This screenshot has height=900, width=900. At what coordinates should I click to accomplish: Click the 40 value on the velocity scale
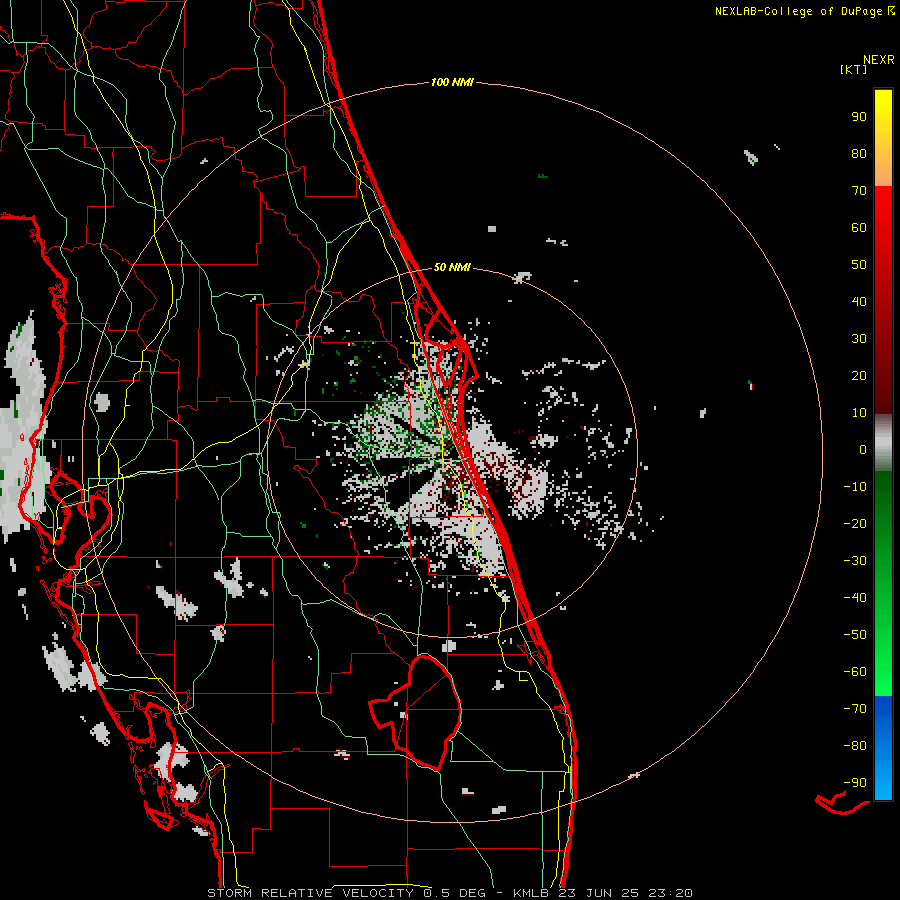(859, 301)
